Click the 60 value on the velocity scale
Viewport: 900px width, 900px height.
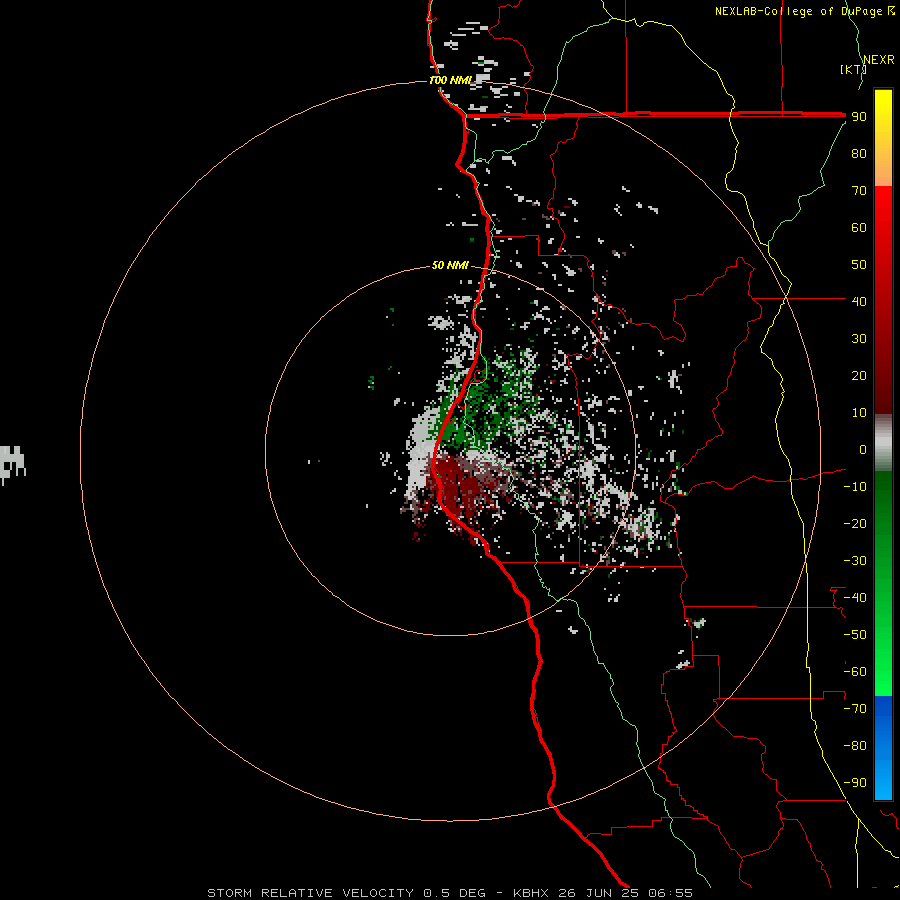859,228
